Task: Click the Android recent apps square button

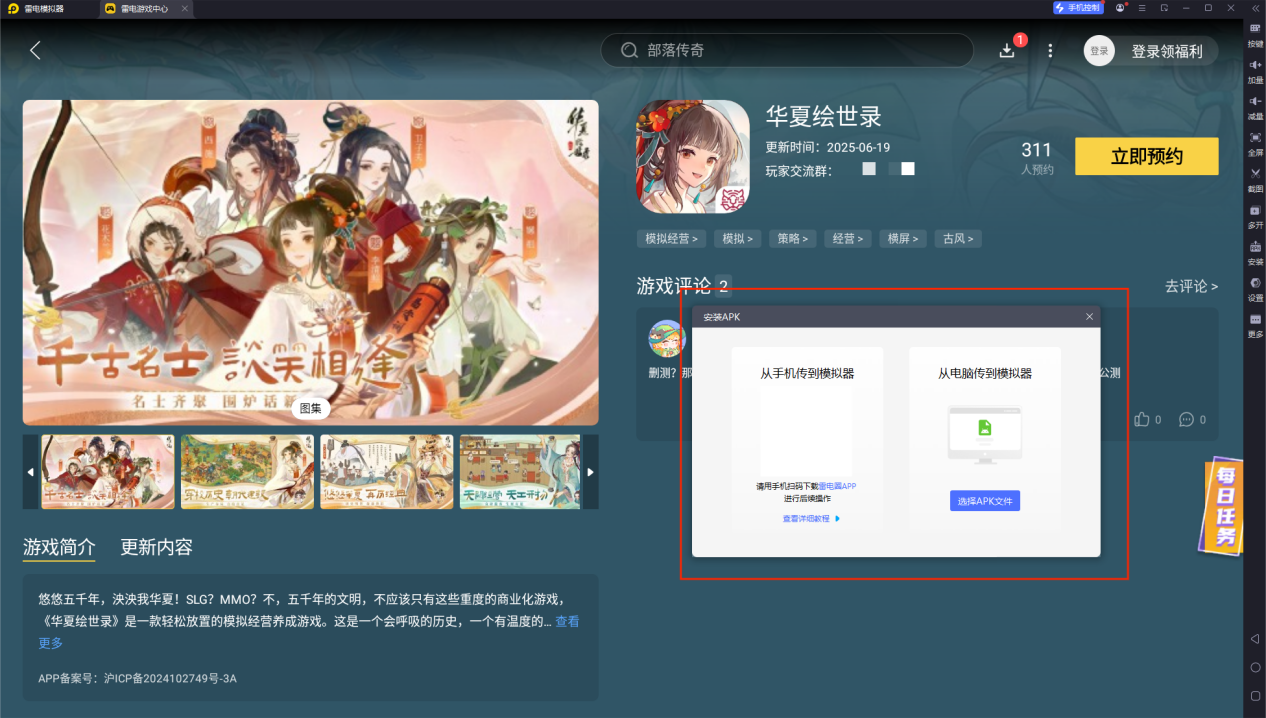Action: (1255, 695)
